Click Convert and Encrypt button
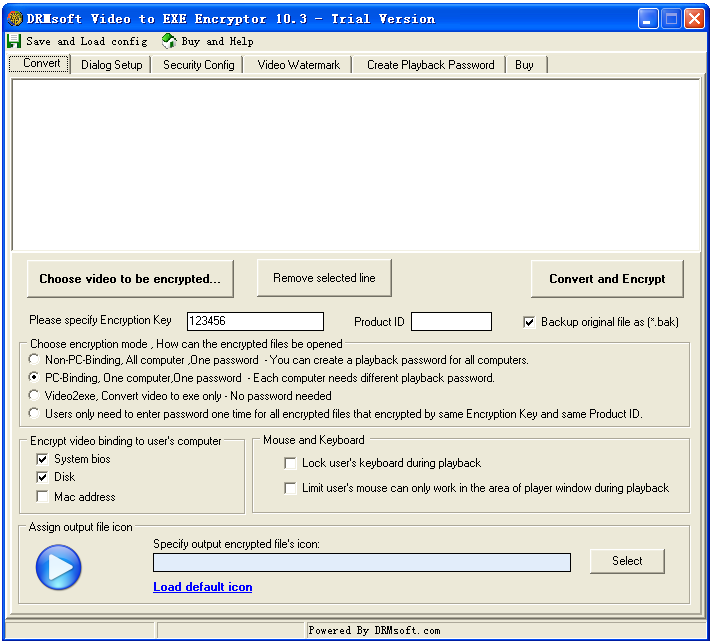 point(607,278)
